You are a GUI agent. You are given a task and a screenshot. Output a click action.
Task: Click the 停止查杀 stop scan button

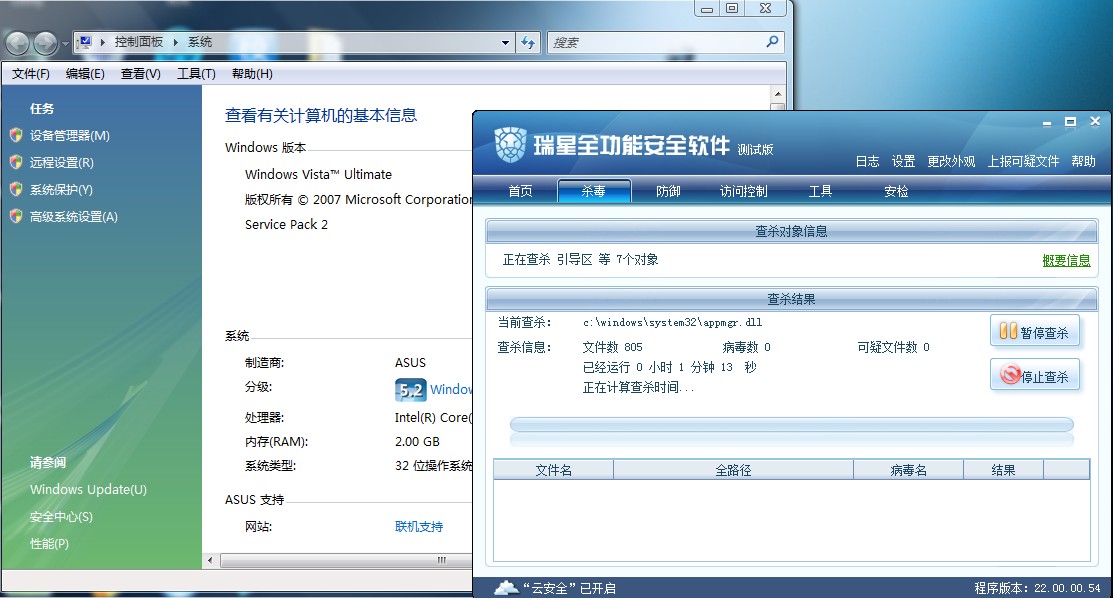click(x=1035, y=376)
